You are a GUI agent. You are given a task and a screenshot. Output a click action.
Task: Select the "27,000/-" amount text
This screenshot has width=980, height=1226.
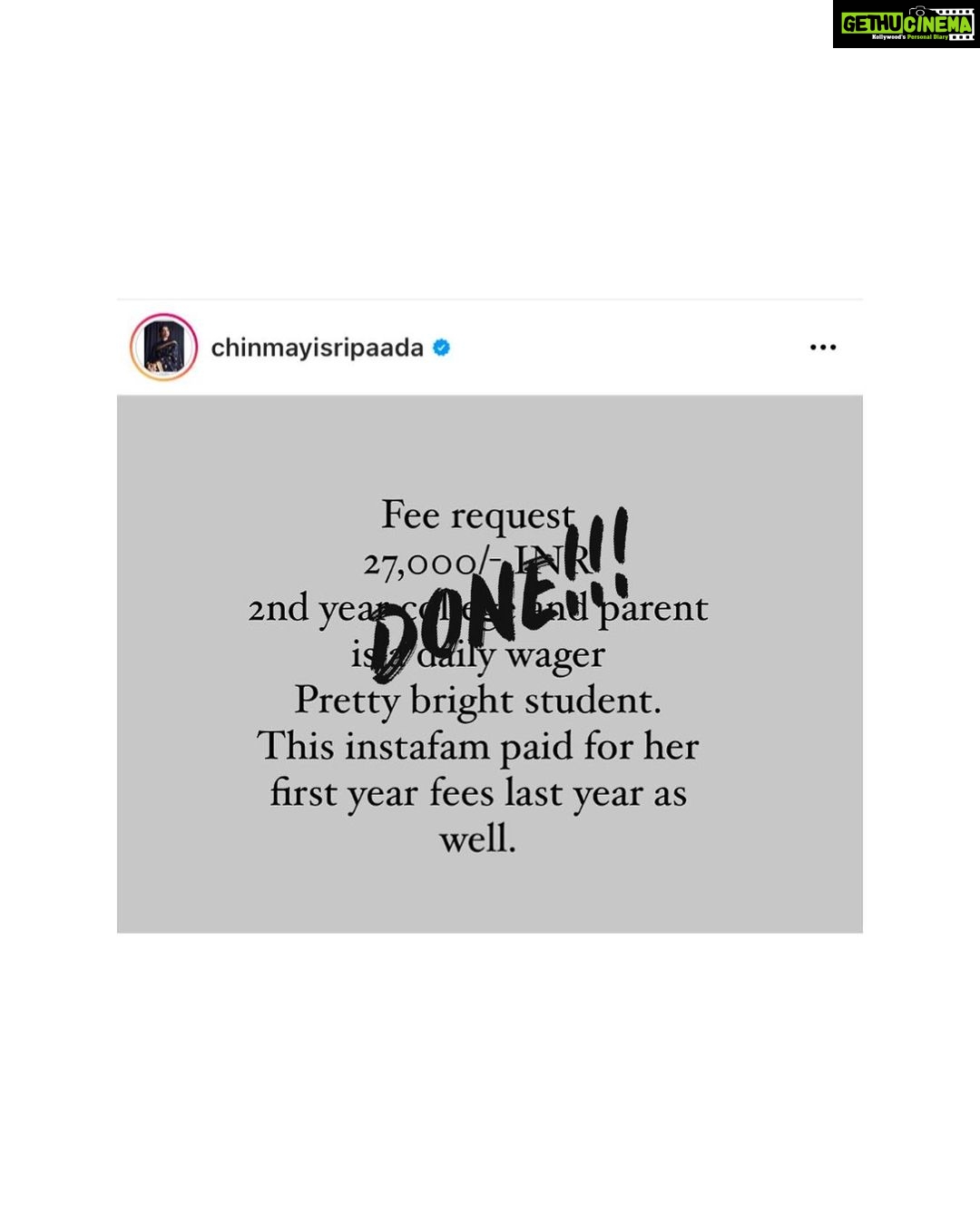pos(432,563)
